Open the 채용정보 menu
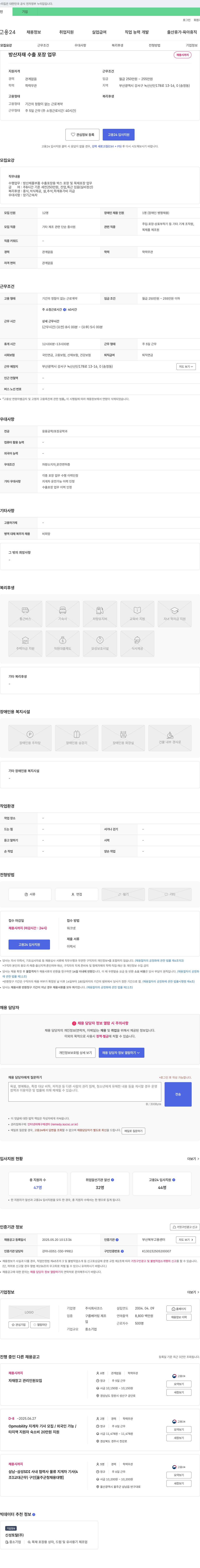This screenshot has width=200, height=1568. (33, 32)
